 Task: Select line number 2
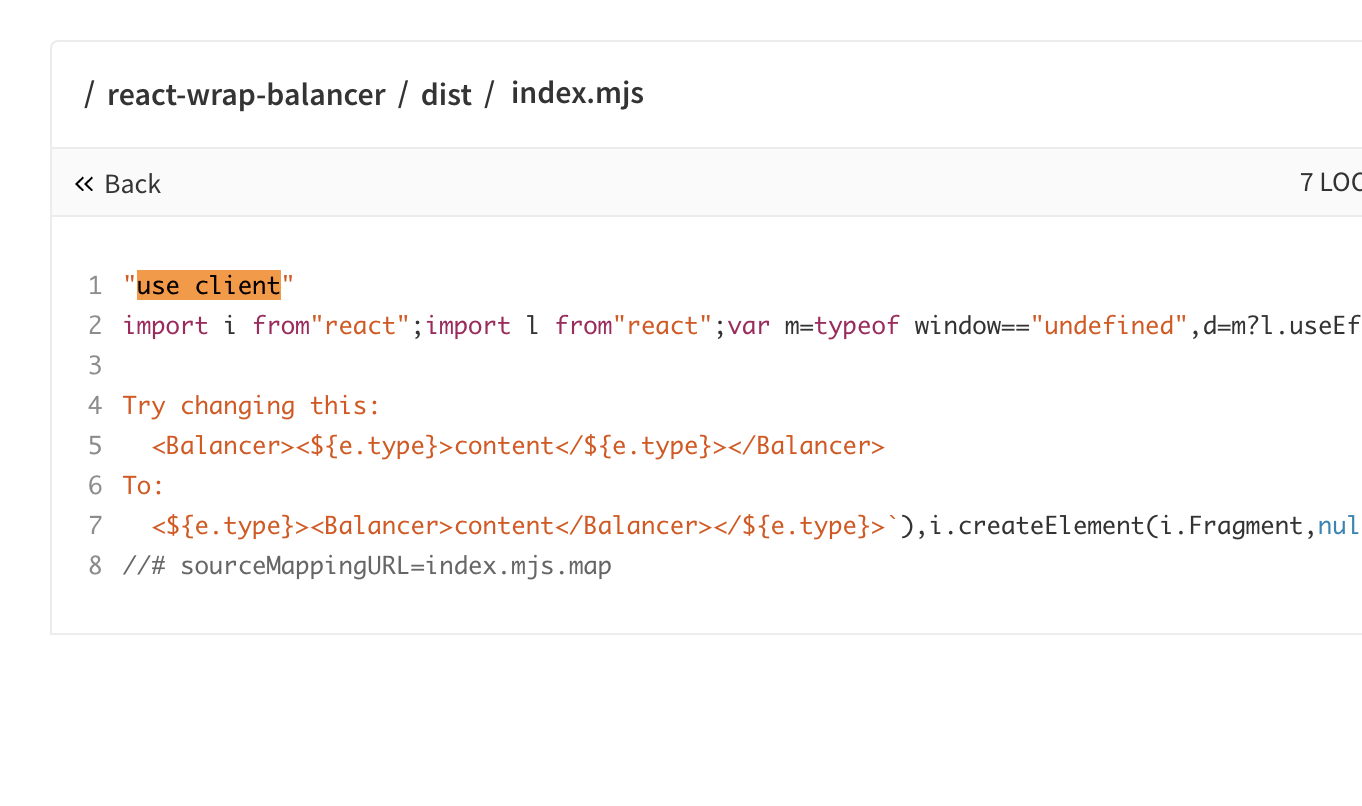pos(95,325)
